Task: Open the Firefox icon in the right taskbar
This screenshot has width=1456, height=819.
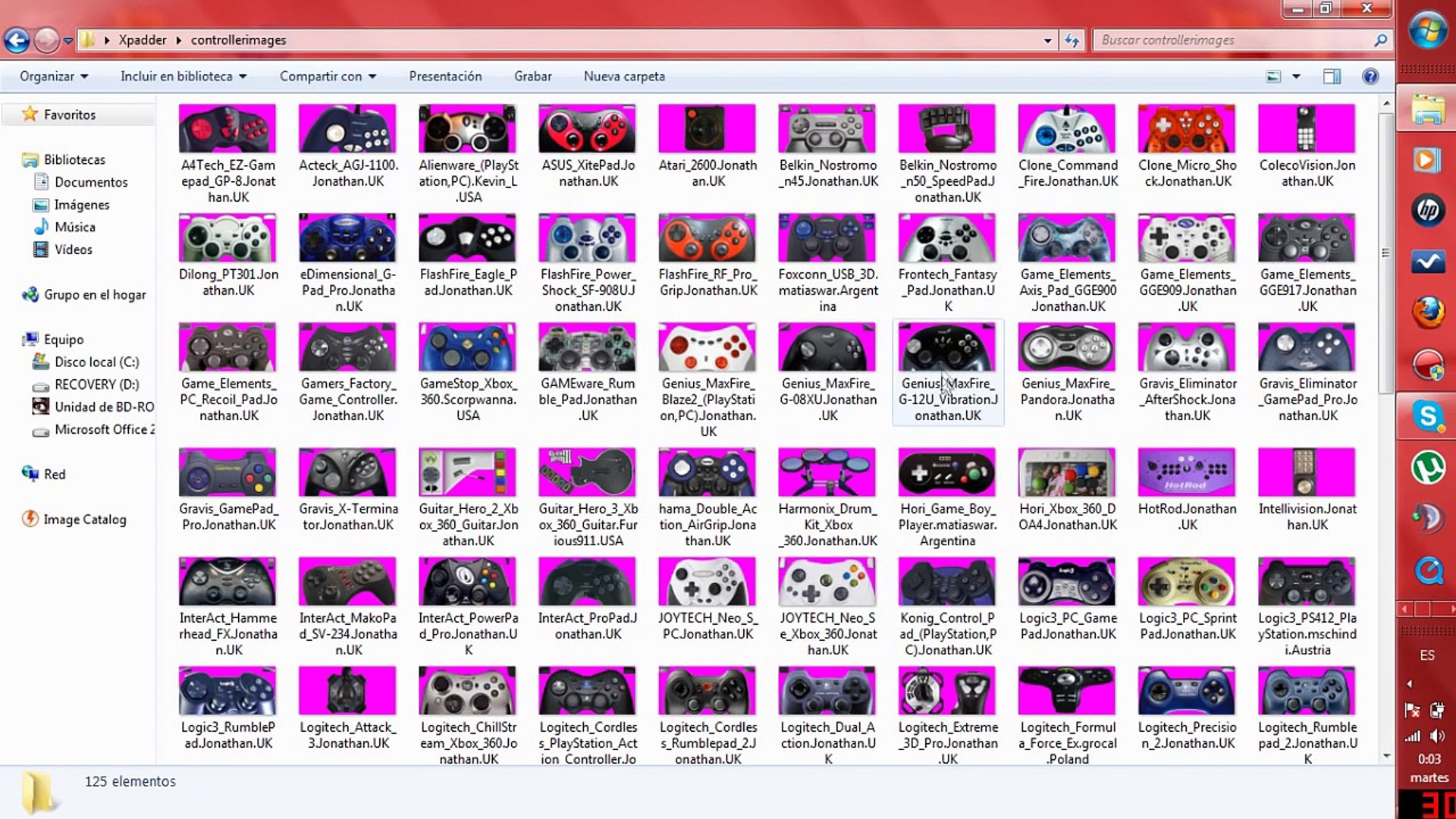Action: click(1428, 312)
